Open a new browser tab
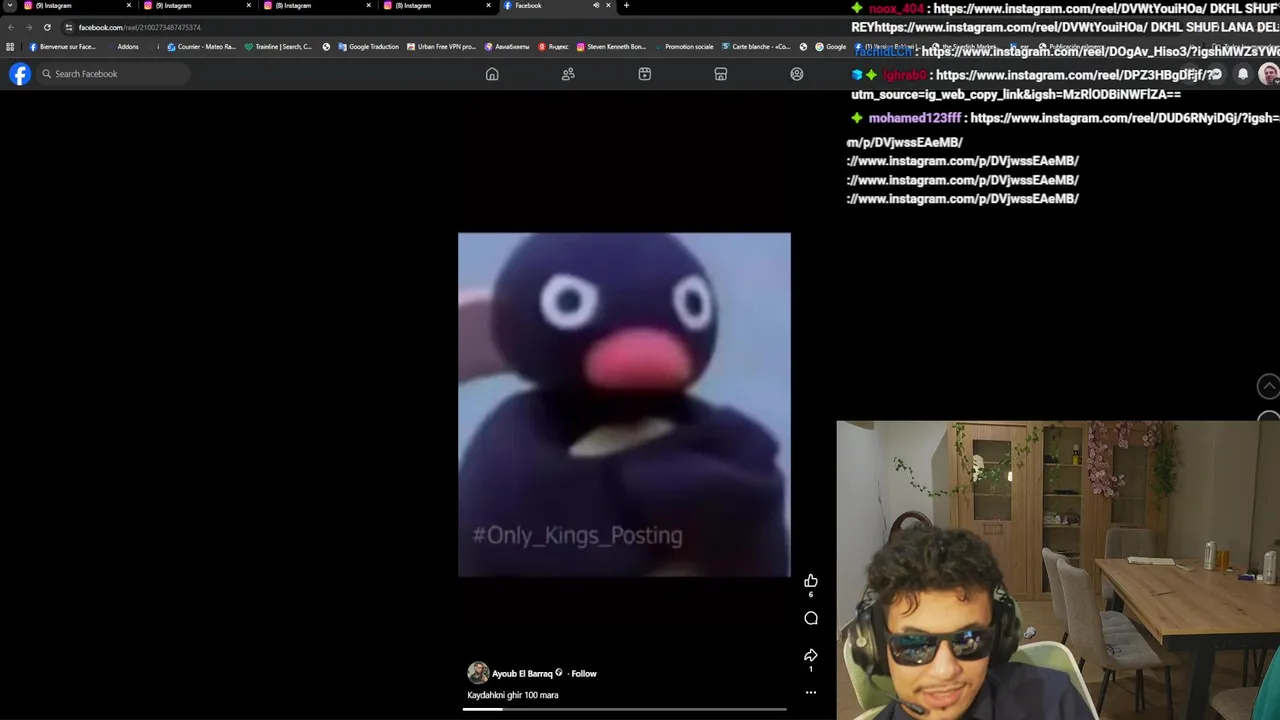The width and height of the screenshot is (1280, 720). click(x=626, y=5)
